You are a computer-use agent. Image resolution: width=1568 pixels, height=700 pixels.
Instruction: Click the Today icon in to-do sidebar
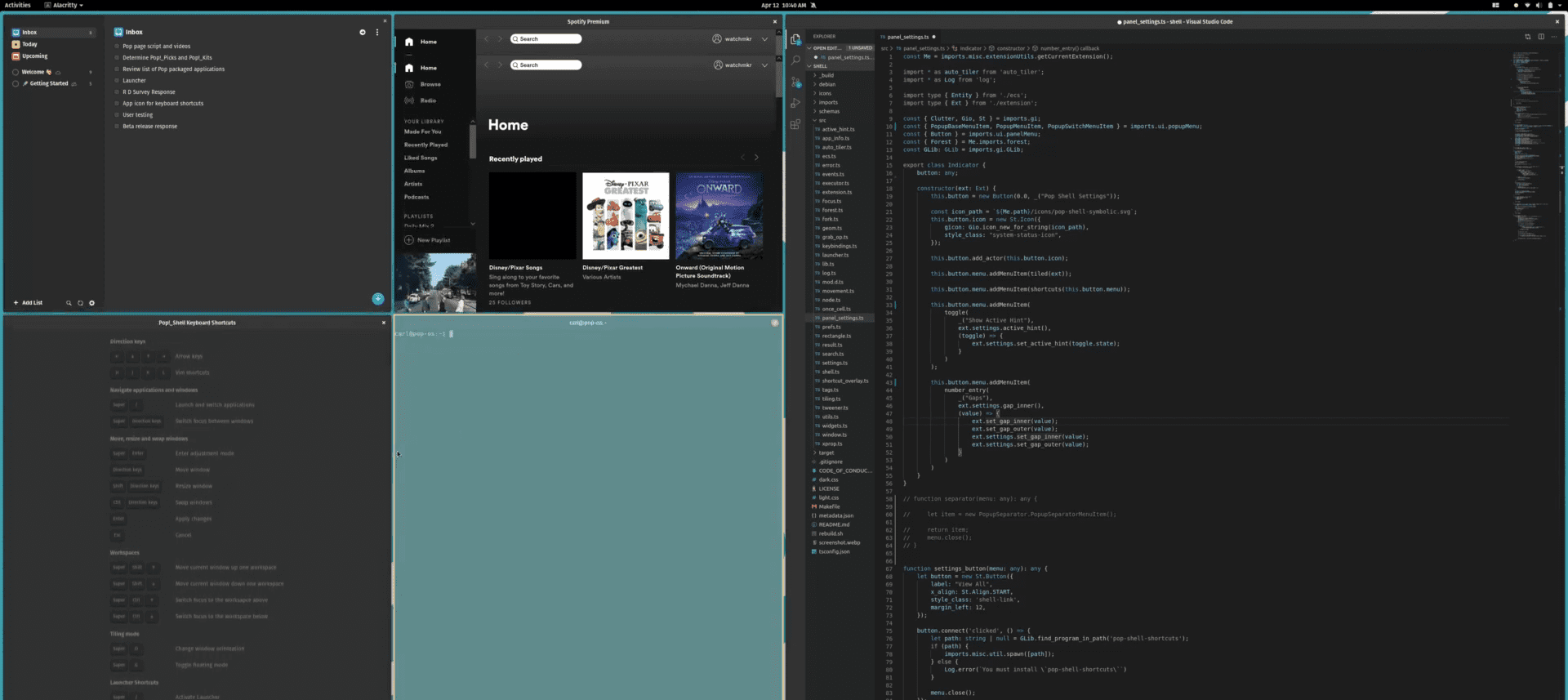coord(16,44)
